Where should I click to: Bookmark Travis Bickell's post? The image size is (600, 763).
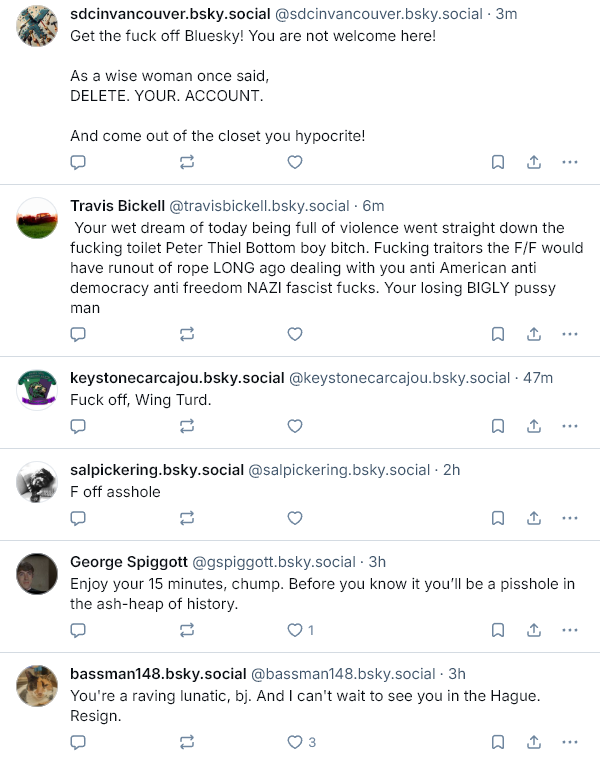[x=498, y=334]
